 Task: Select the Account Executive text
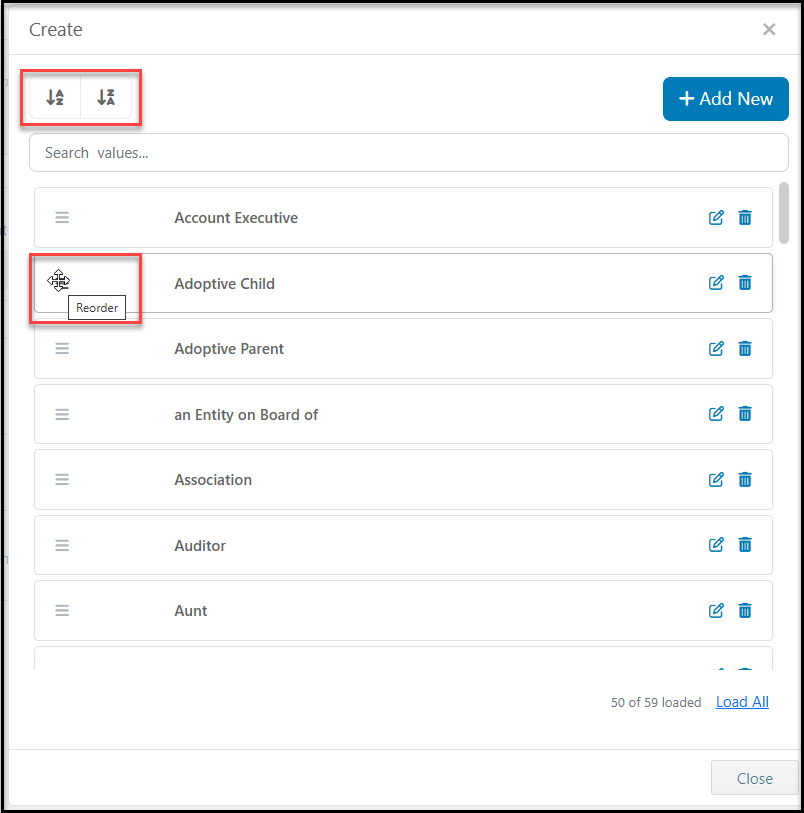point(236,218)
